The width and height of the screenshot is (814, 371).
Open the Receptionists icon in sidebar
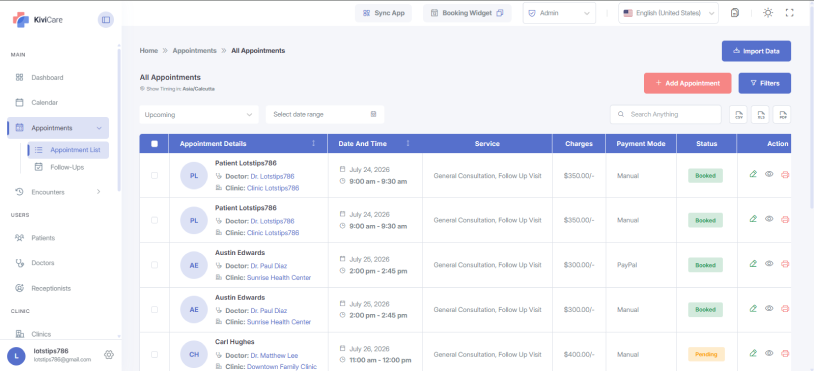click(20, 288)
